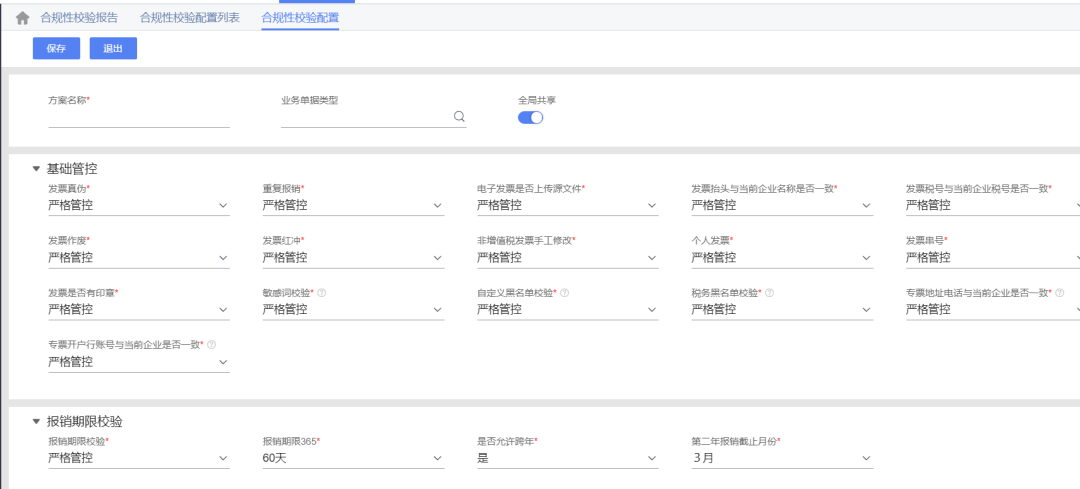Image resolution: width=1080 pixels, height=489 pixels.
Task: Show help tooltip for 税务黑名单校验
Action: coord(769,293)
